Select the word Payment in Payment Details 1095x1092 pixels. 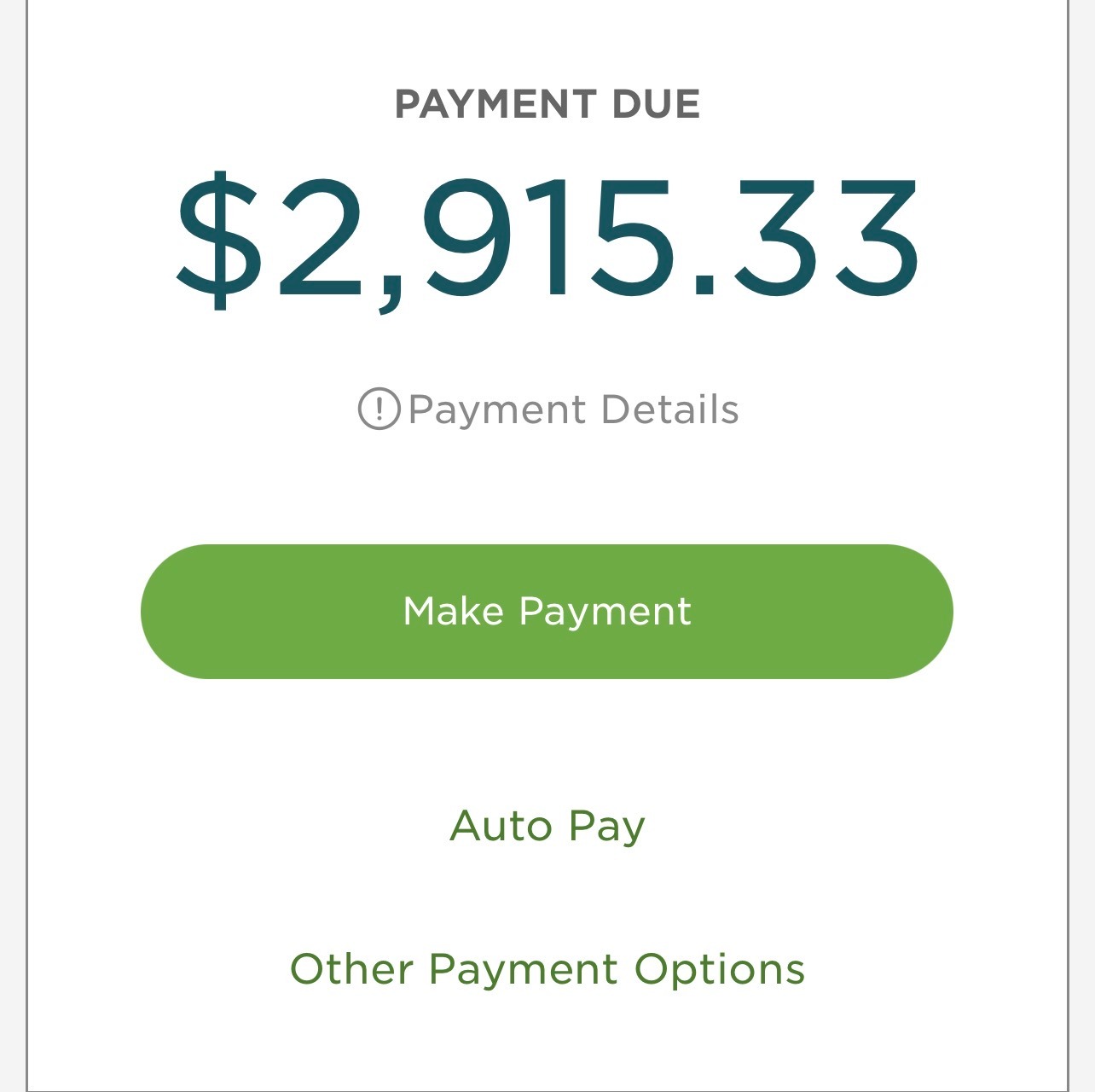click(497, 411)
